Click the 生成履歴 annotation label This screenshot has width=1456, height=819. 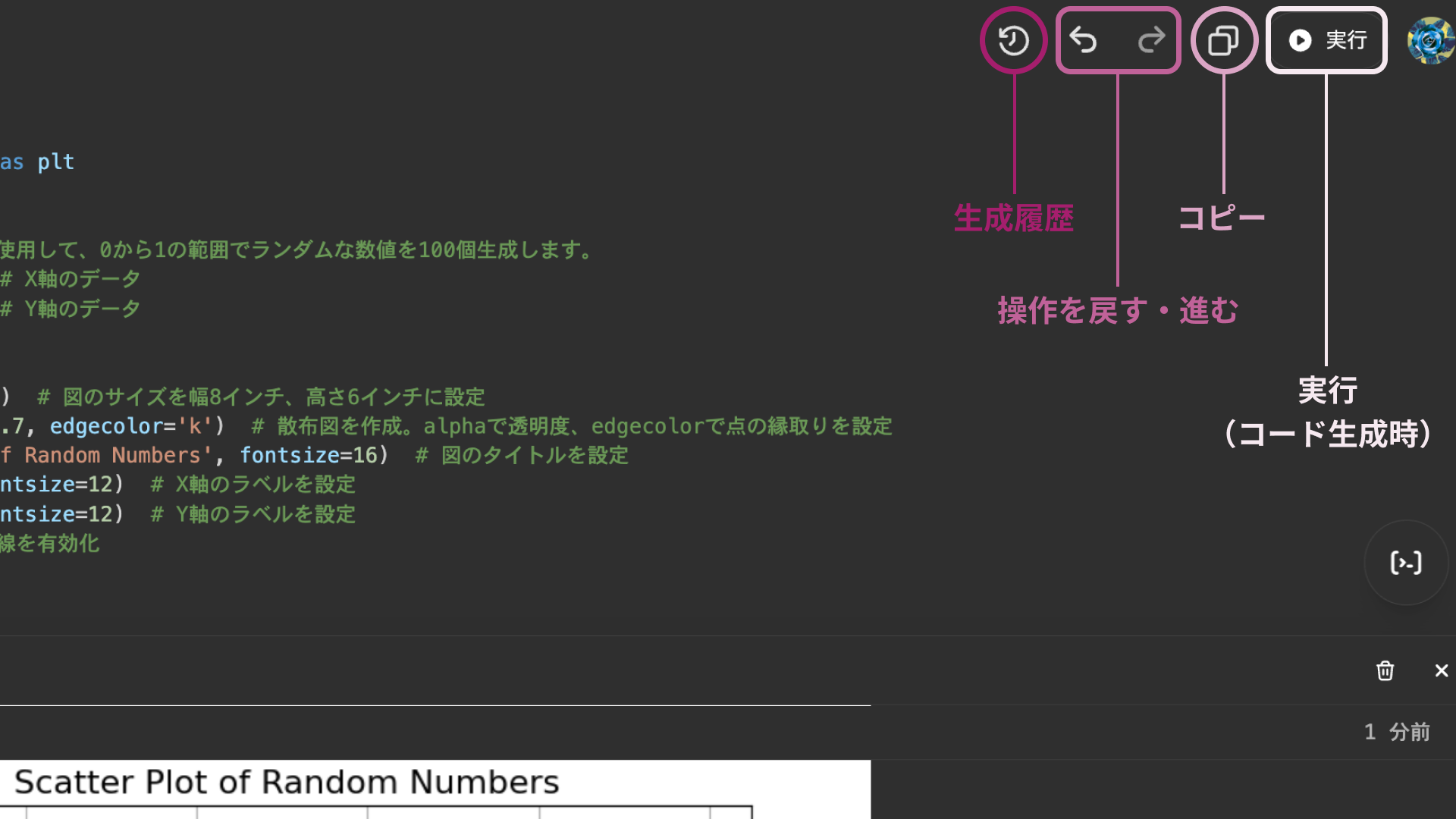pyautogui.click(x=1013, y=218)
